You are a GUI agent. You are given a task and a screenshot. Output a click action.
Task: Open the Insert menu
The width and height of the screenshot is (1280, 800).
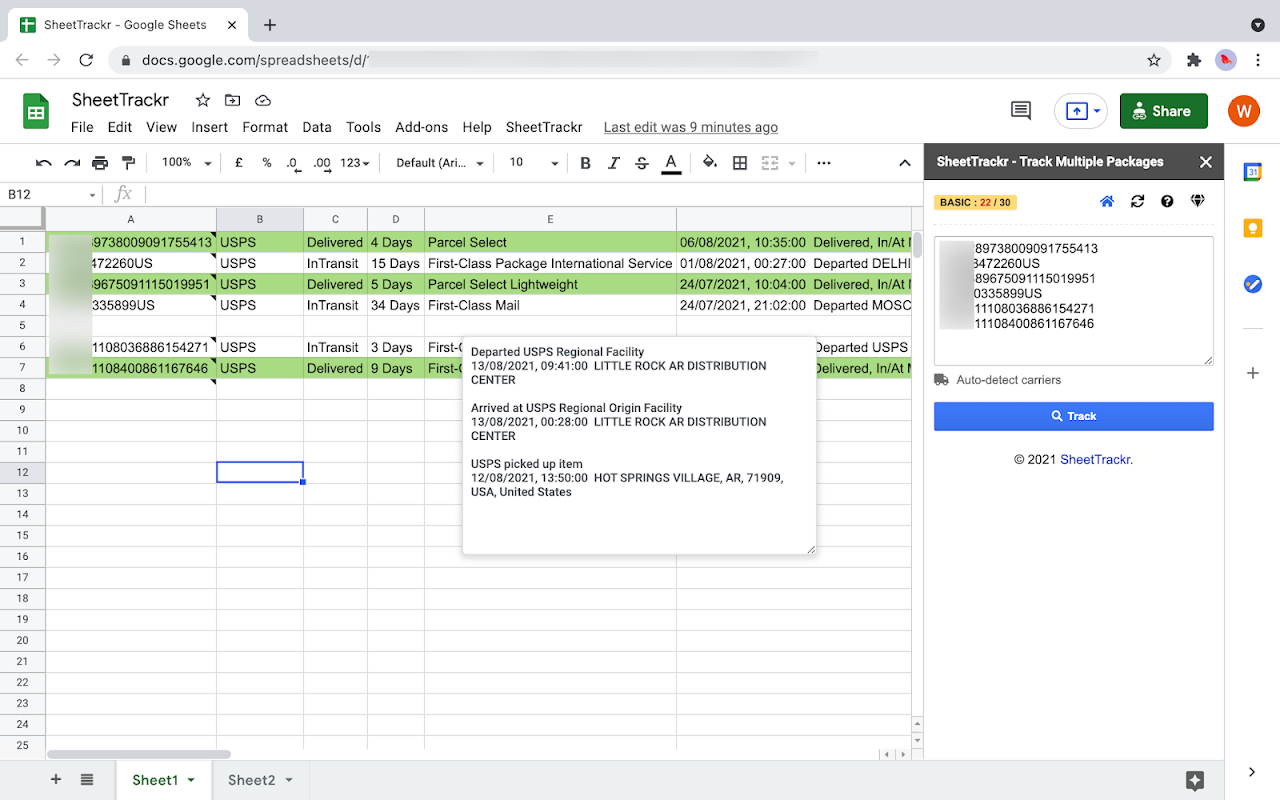tap(210, 127)
